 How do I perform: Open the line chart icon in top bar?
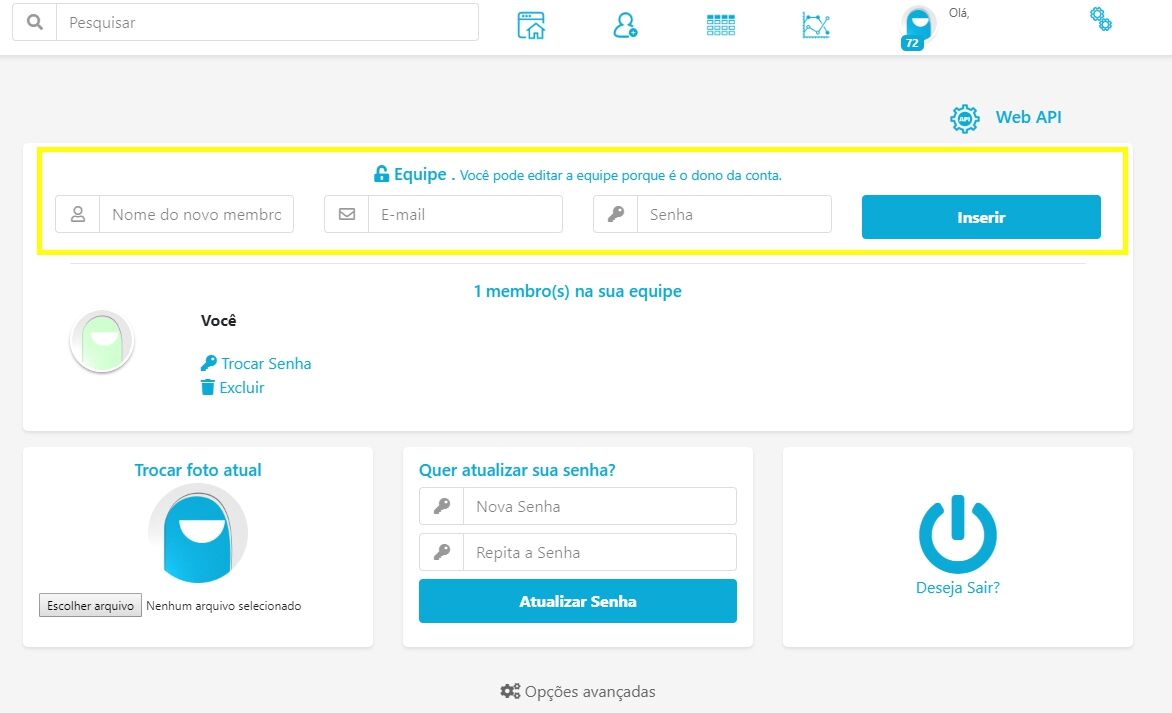pyautogui.click(x=816, y=25)
